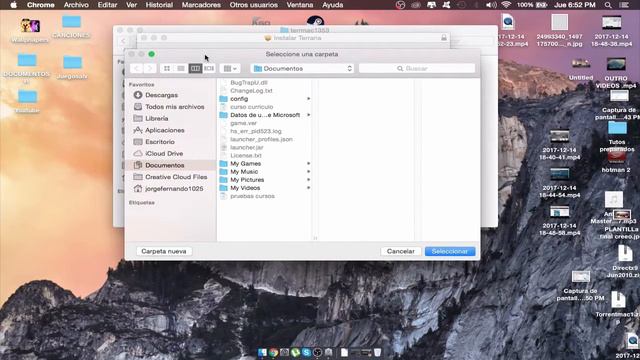Select the Datos de u...e Microsoft folder
640x360 pixels.
point(265,115)
